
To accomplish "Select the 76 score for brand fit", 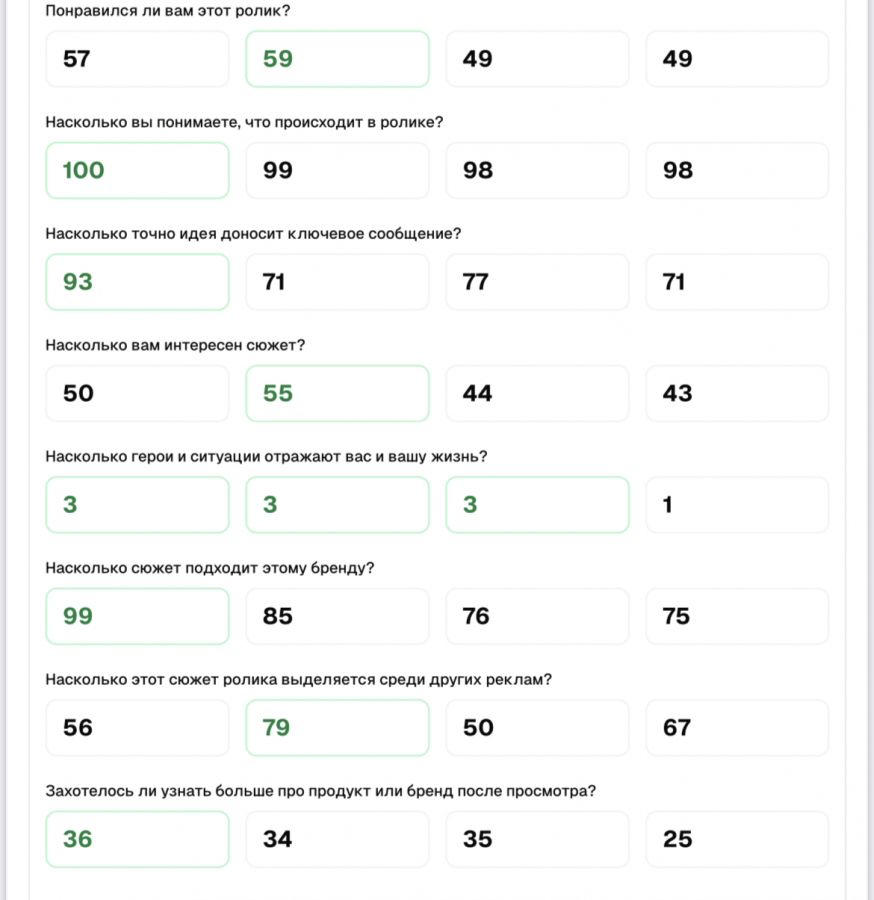I will (537, 616).
